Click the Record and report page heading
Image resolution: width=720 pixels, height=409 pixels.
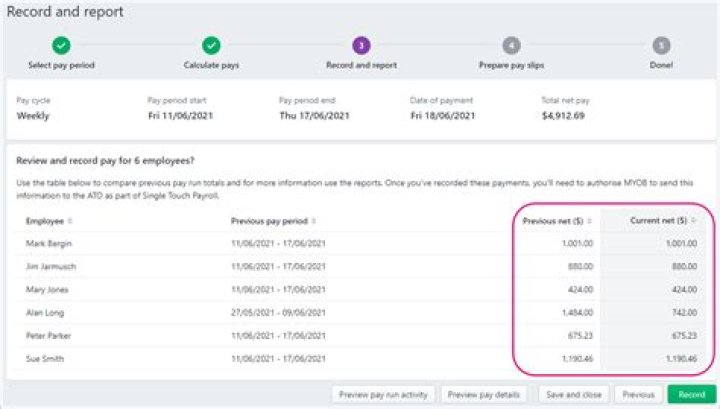pyautogui.click(x=65, y=12)
